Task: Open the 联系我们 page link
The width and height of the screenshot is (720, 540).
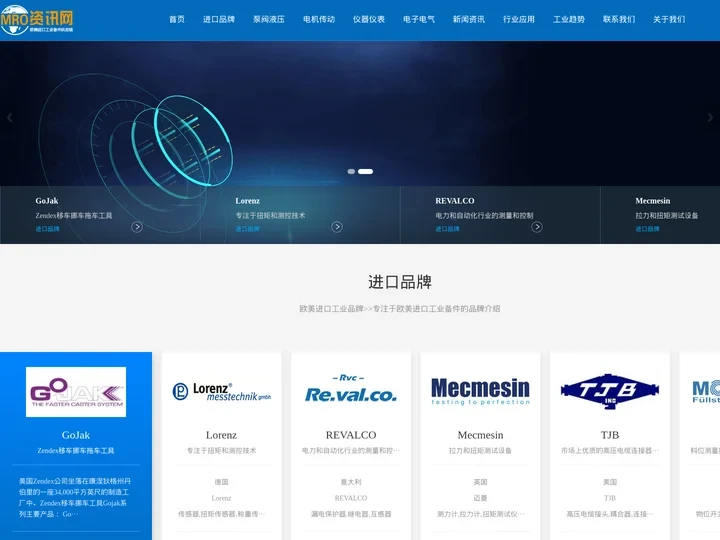Action: point(619,19)
